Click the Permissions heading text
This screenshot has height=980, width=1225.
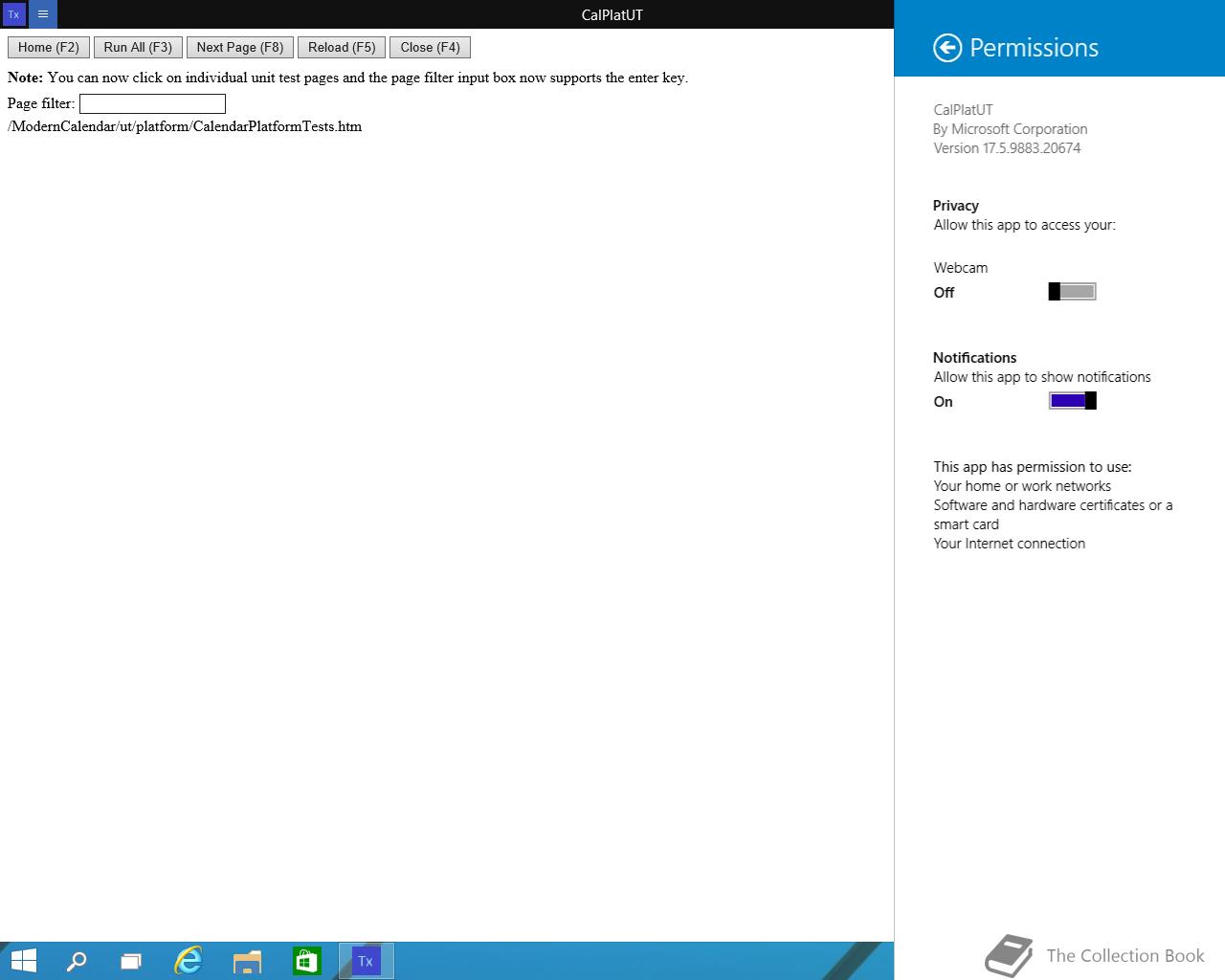pyautogui.click(x=1034, y=48)
